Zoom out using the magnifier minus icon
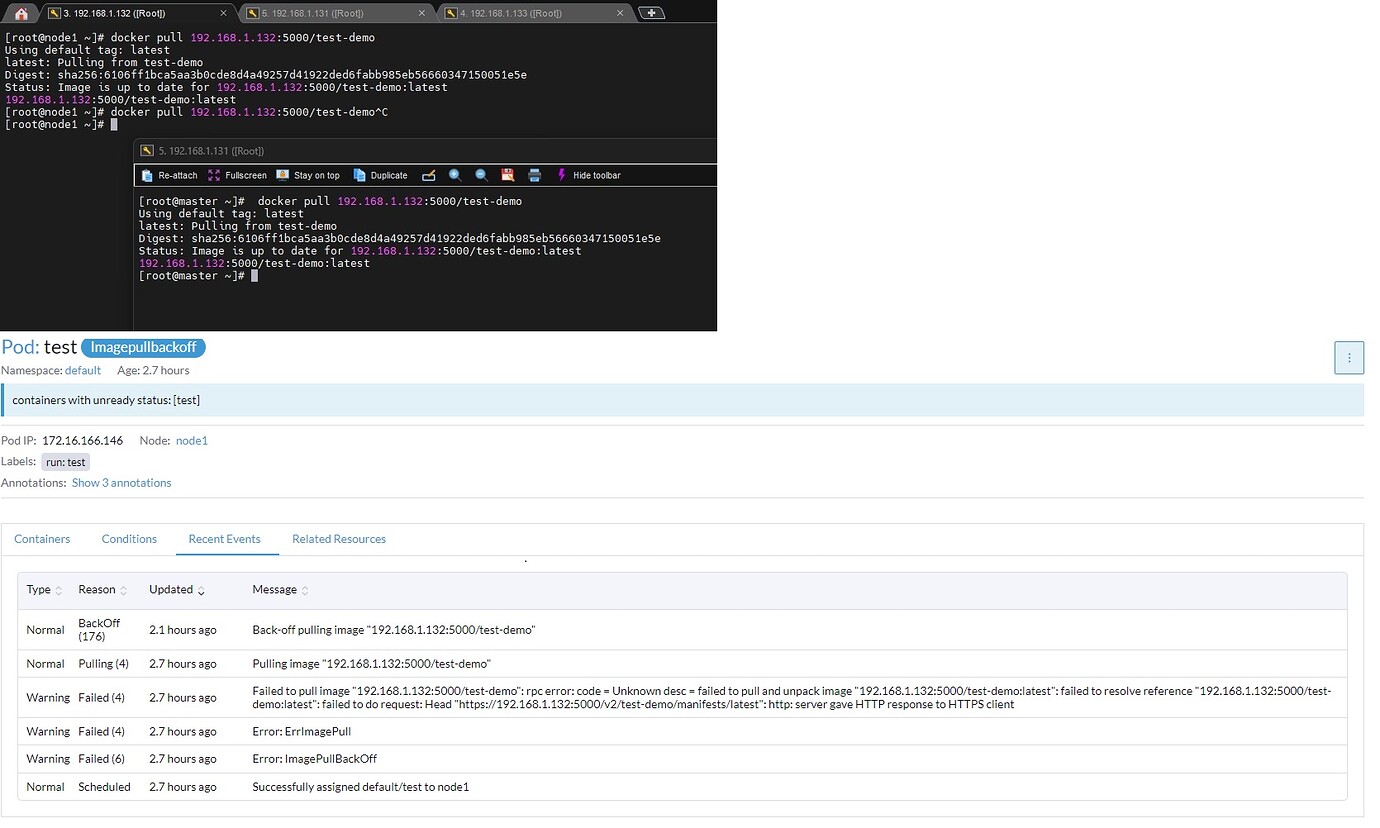The width and height of the screenshot is (1380, 828). pyautogui.click(x=481, y=175)
